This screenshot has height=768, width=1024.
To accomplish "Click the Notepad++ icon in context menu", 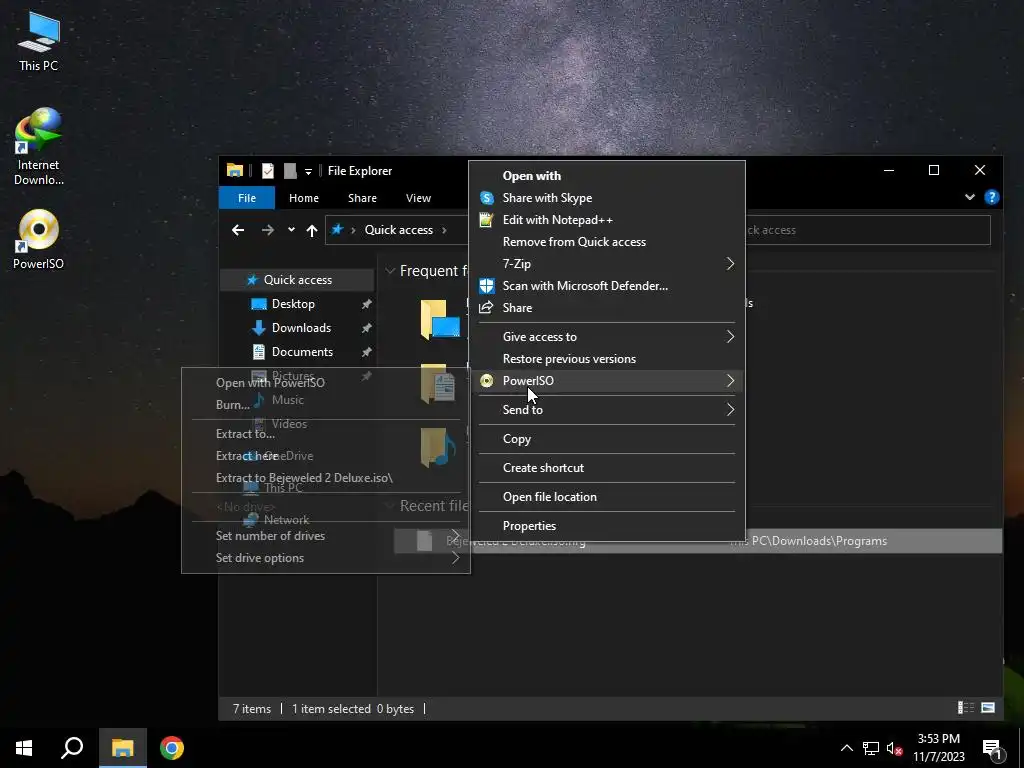I will [x=486, y=220].
